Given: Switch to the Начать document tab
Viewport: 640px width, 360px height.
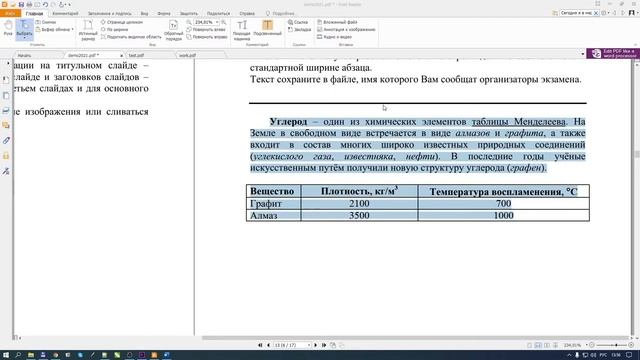Looking at the screenshot, I should [24, 55].
